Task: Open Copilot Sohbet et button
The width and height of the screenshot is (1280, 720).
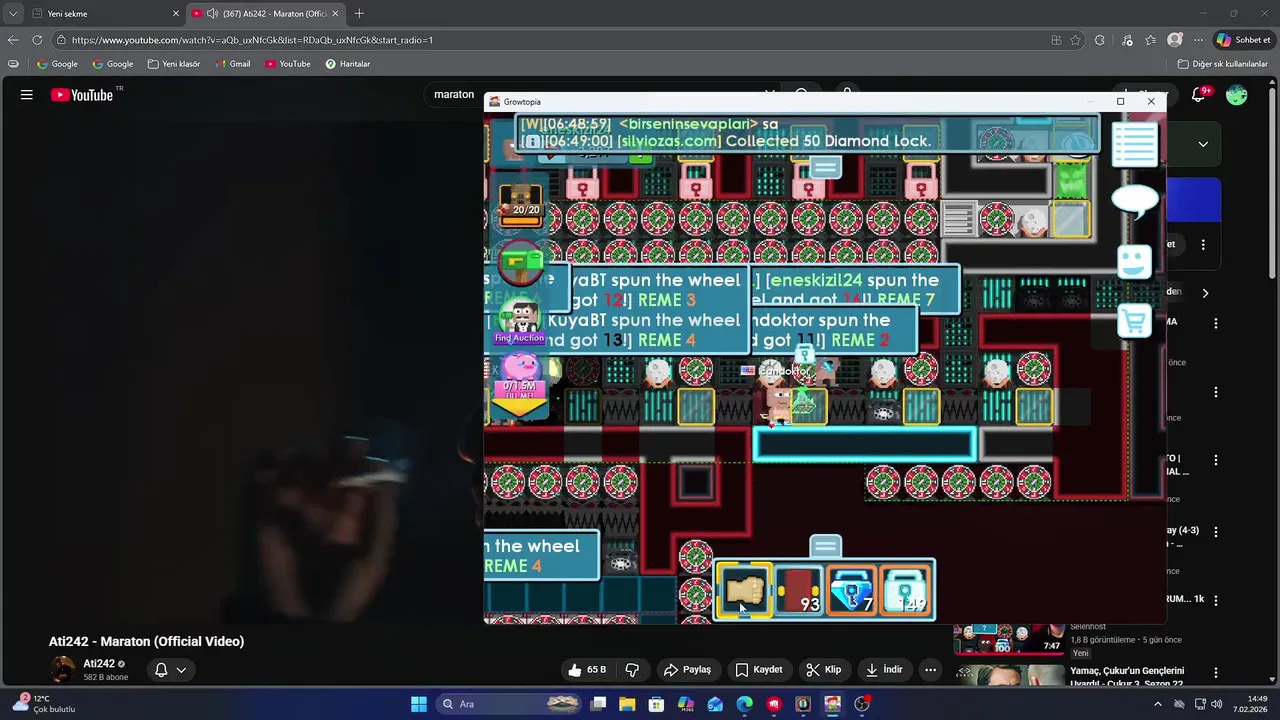Action: coord(1243,40)
